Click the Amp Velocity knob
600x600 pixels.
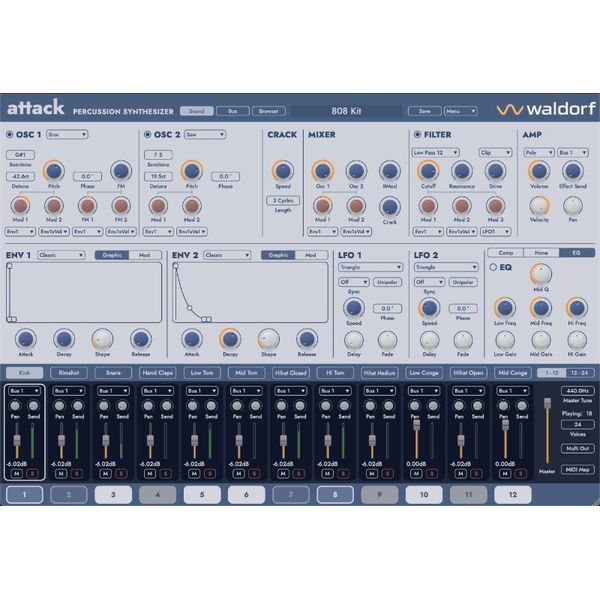(539, 205)
